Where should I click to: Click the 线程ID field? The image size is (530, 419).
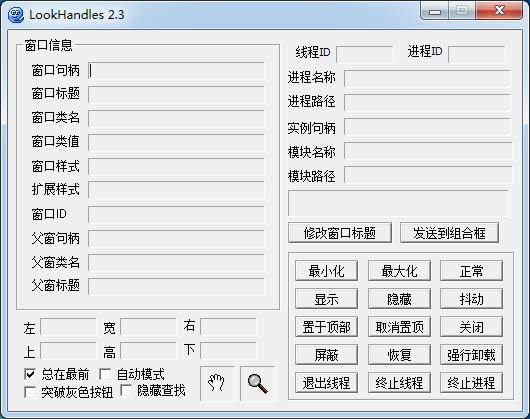click(x=365, y=54)
